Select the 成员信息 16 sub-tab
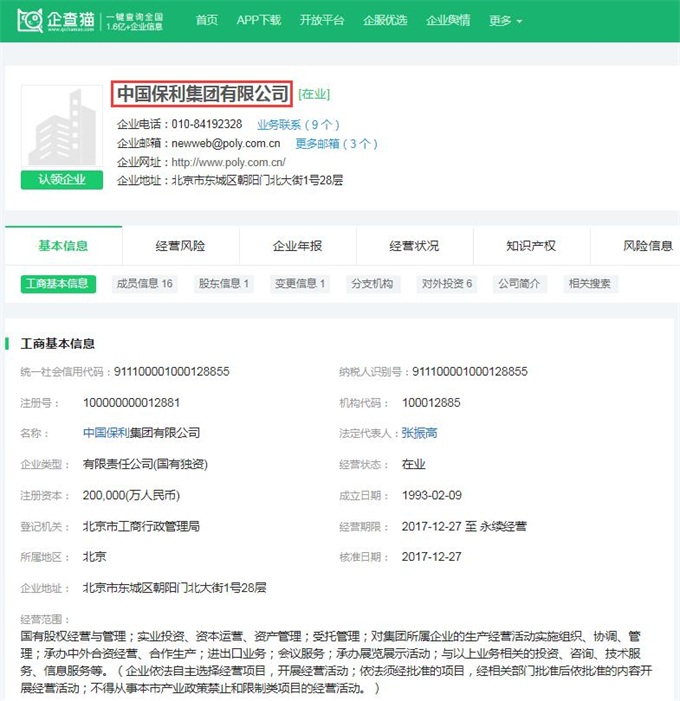The image size is (680, 701). click(x=143, y=284)
